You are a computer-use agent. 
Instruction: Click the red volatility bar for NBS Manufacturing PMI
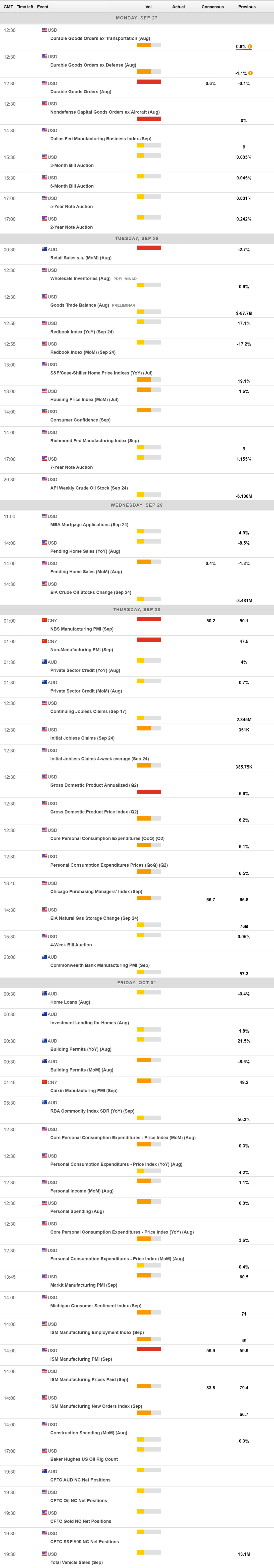pyautogui.click(x=149, y=619)
